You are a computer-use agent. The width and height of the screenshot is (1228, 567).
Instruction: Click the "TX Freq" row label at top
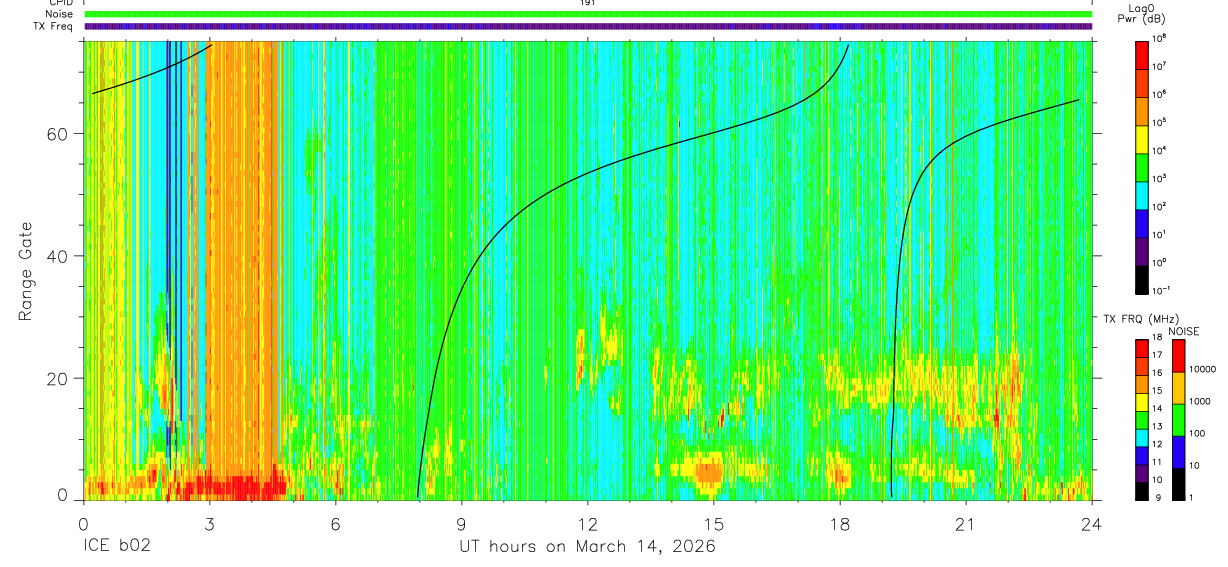54,26
